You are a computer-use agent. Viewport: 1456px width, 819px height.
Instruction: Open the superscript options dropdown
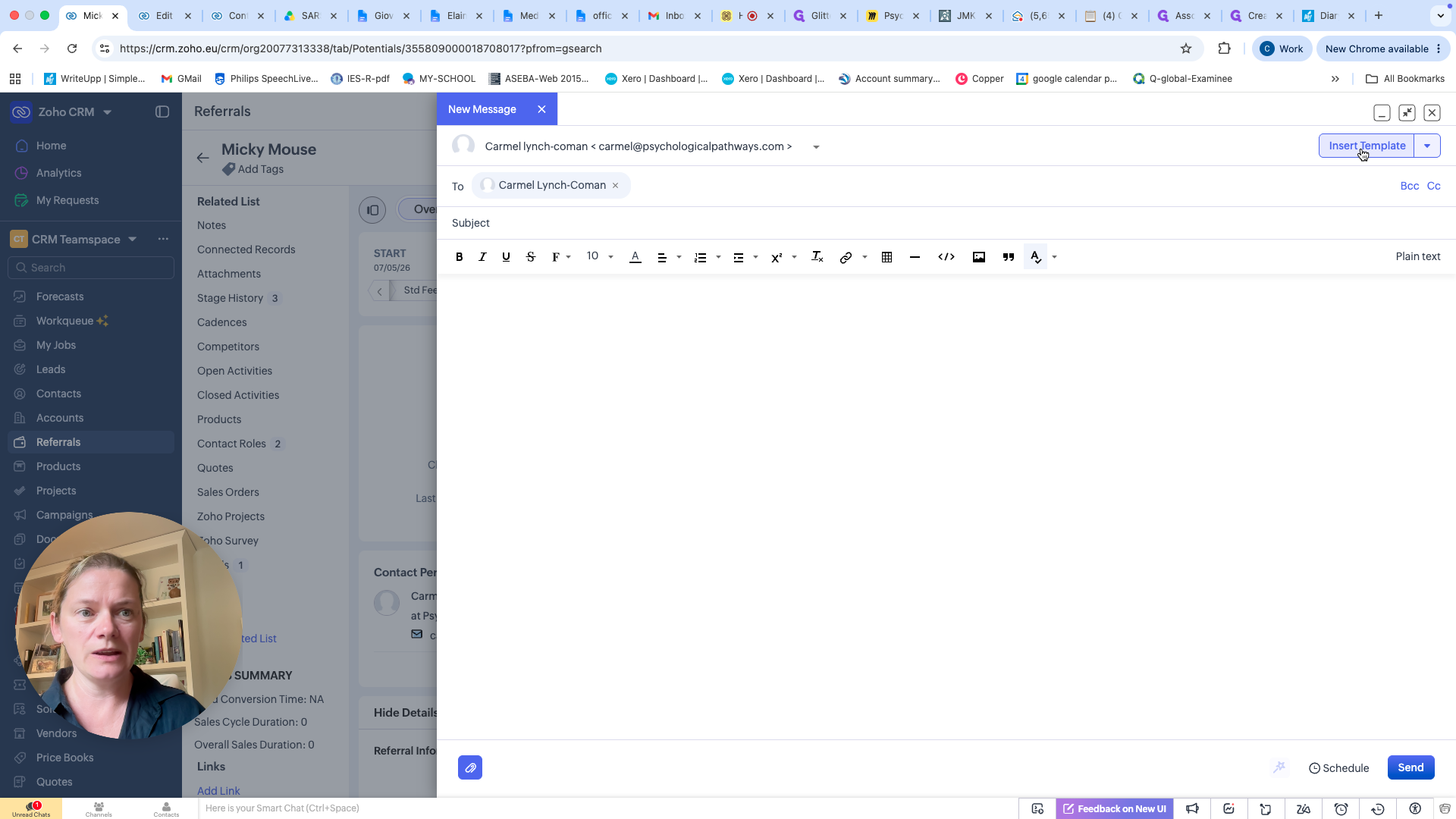pyautogui.click(x=783, y=257)
